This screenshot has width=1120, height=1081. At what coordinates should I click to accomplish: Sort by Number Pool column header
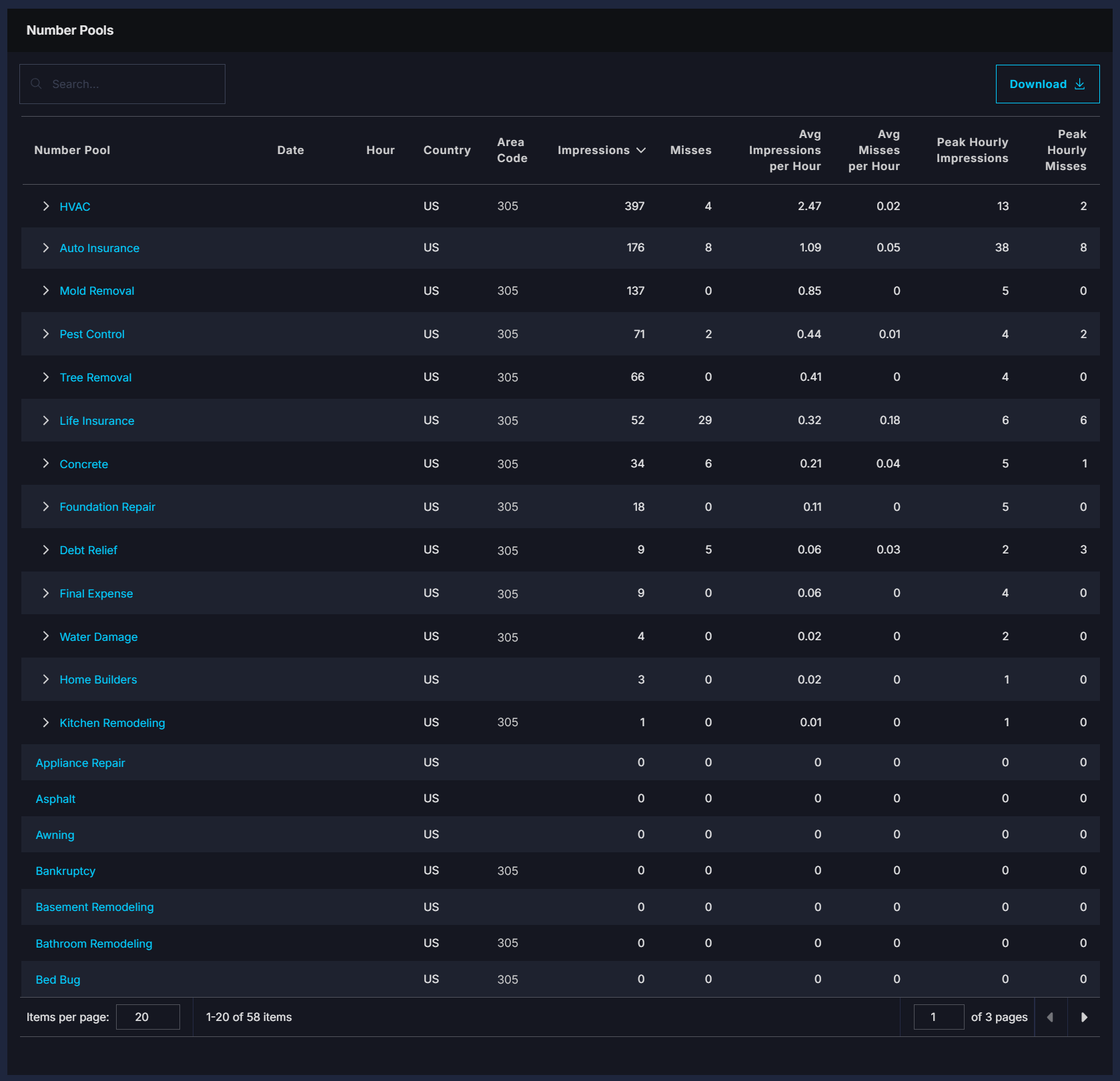click(72, 151)
